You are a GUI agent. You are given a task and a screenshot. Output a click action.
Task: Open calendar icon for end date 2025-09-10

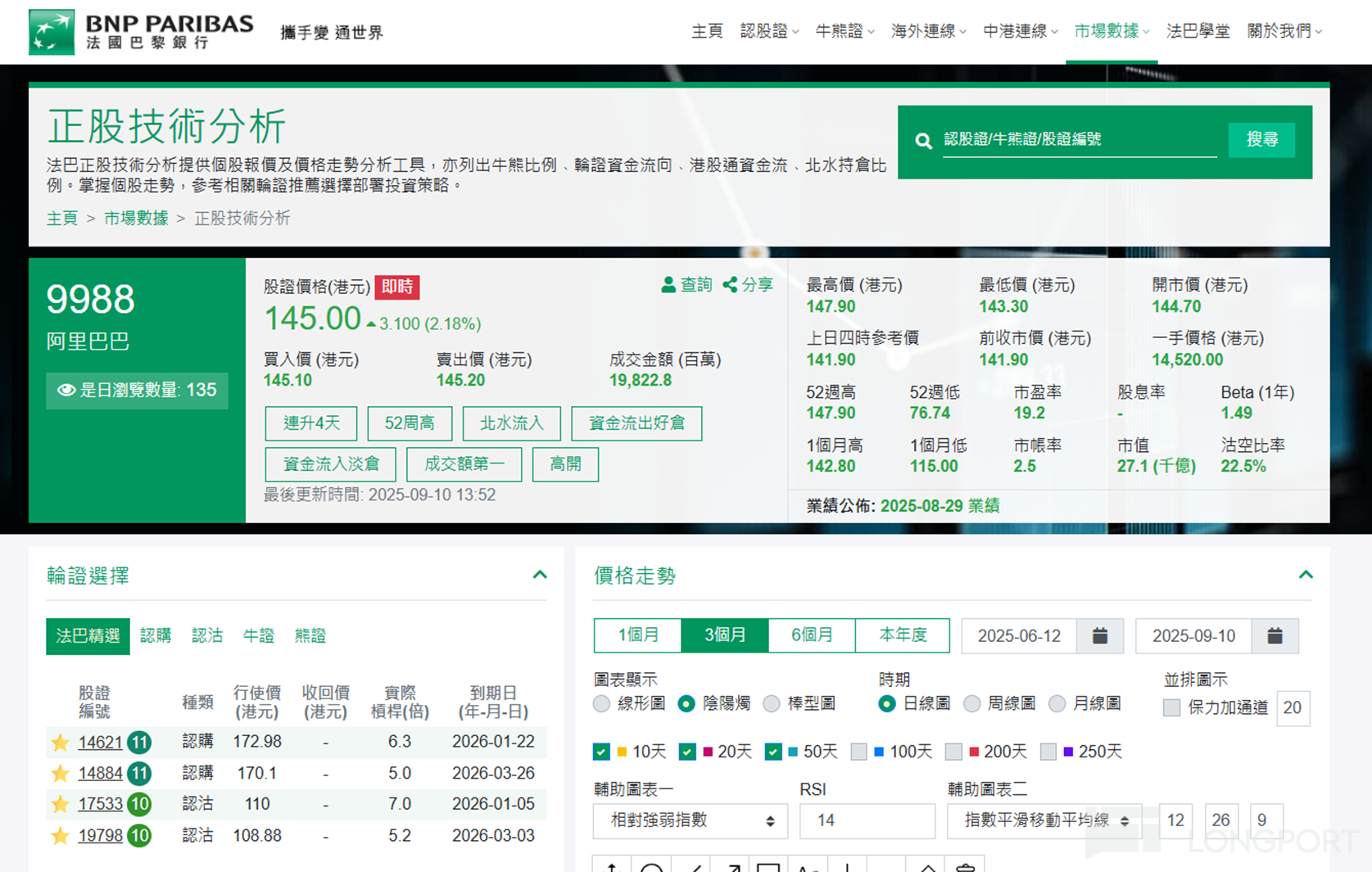click(x=1275, y=636)
